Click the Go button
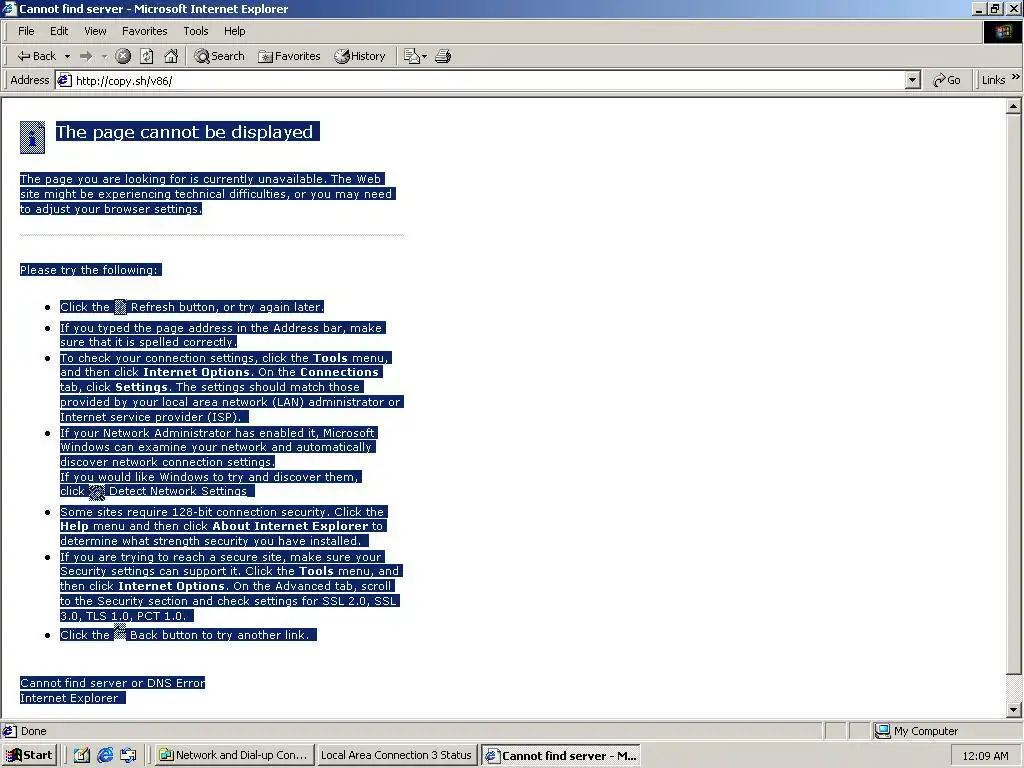The width and height of the screenshot is (1024, 768). coord(947,80)
